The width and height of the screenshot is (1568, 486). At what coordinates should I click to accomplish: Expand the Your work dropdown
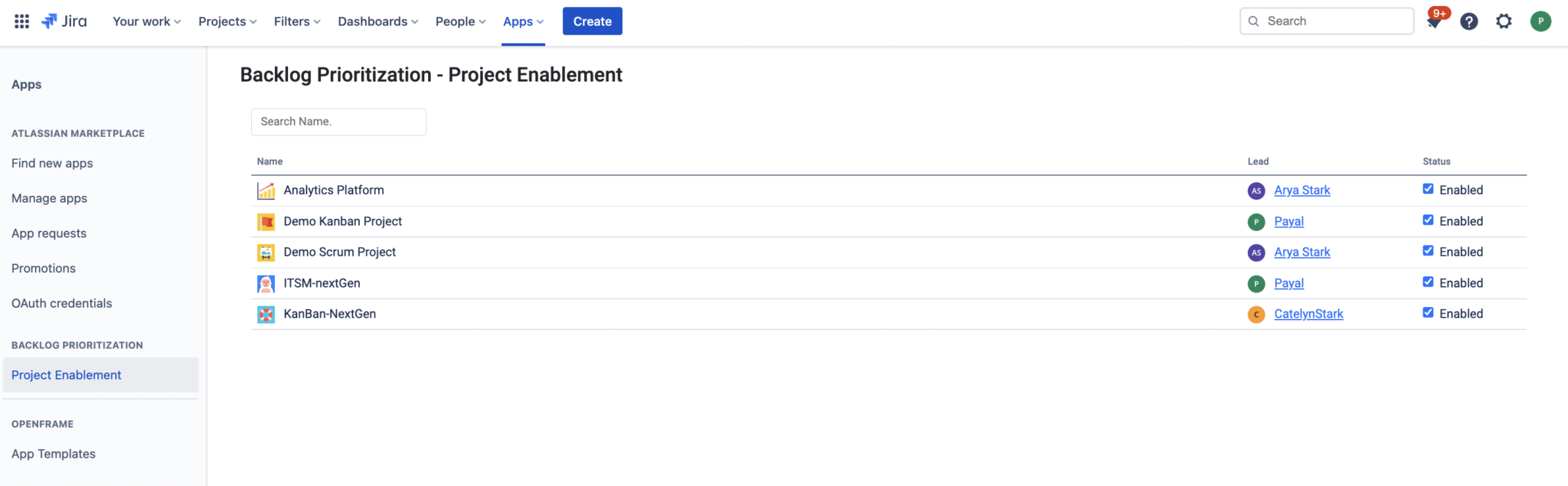pyautogui.click(x=146, y=21)
